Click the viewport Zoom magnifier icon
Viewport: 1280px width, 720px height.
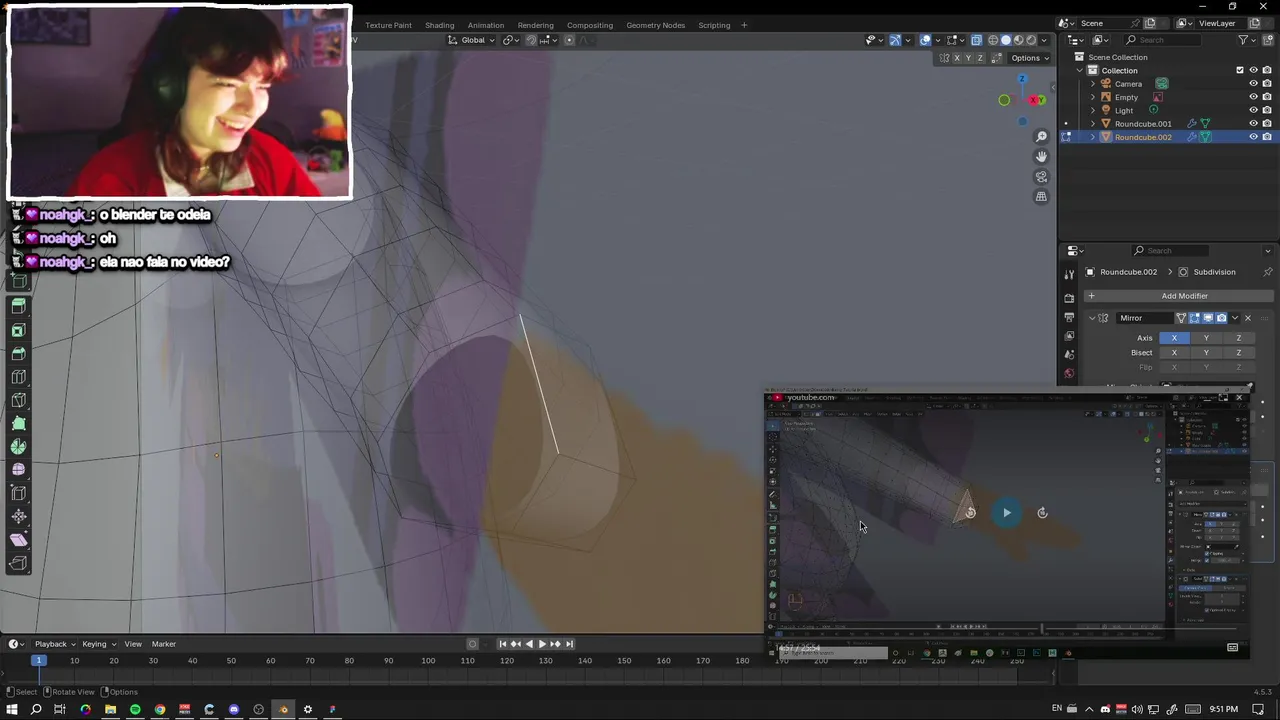[1041, 137]
